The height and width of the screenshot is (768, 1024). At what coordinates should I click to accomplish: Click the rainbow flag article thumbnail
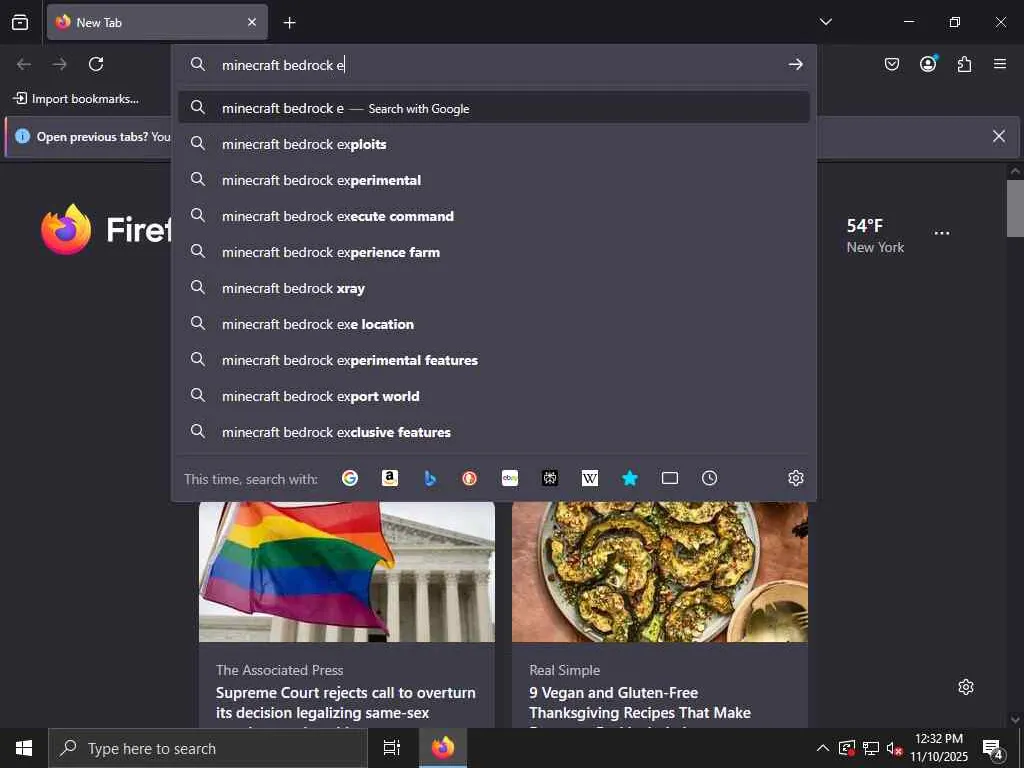tap(347, 572)
